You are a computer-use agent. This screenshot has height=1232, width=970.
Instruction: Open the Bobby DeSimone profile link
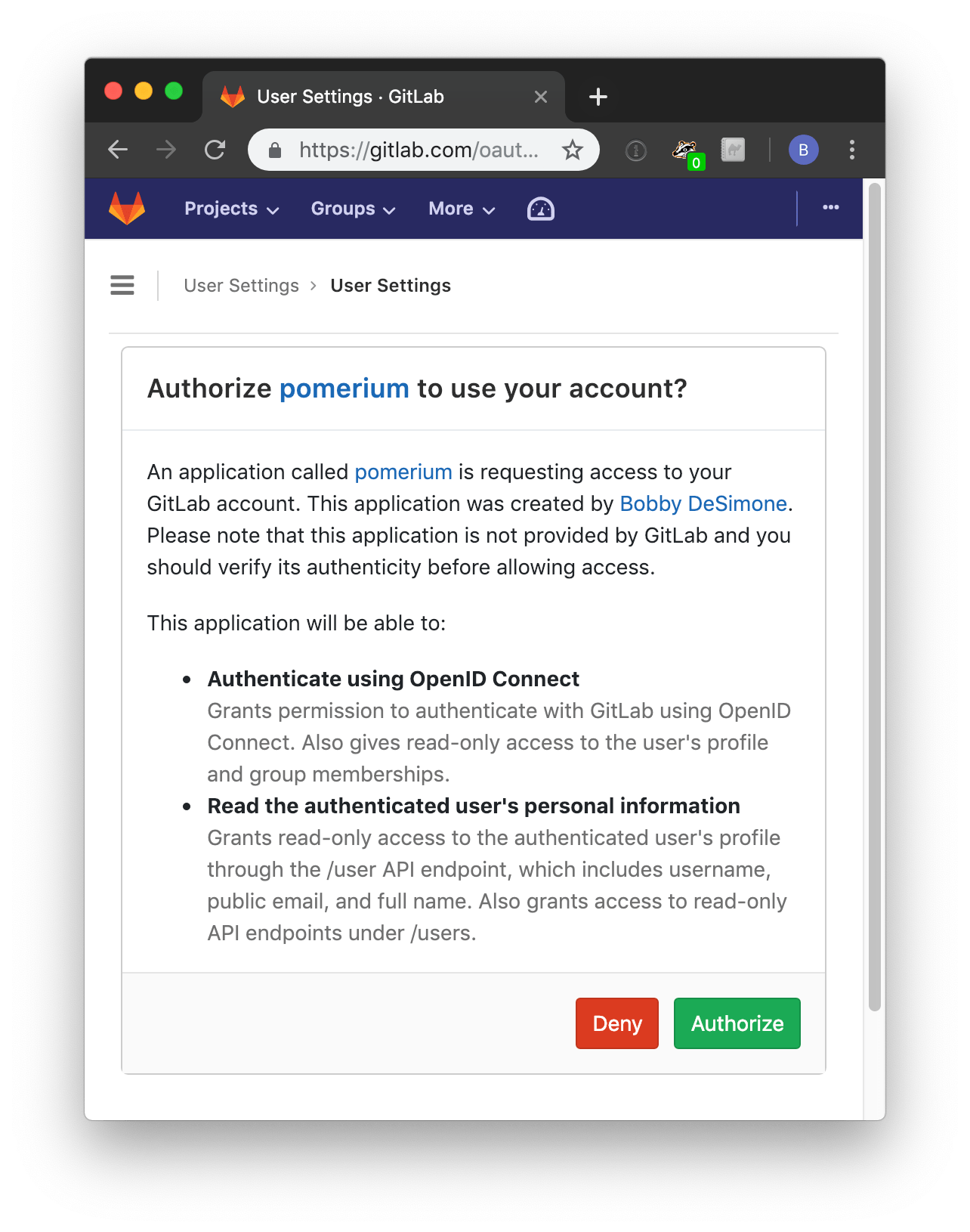point(703,504)
